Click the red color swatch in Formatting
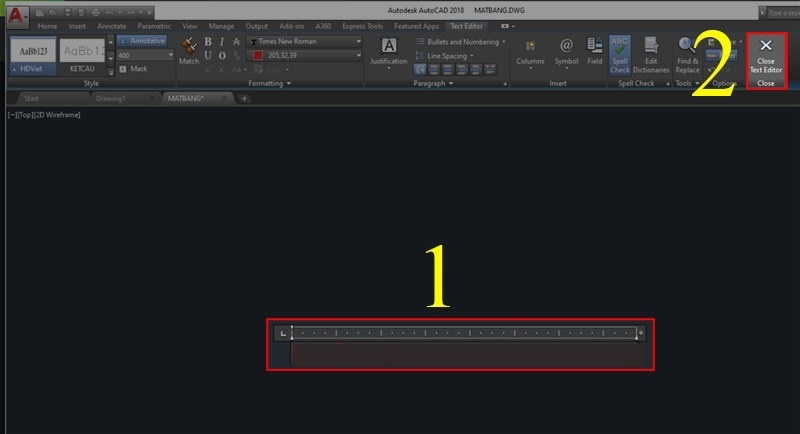This screenshot has height=434, width=800. [x=258, y=55]
